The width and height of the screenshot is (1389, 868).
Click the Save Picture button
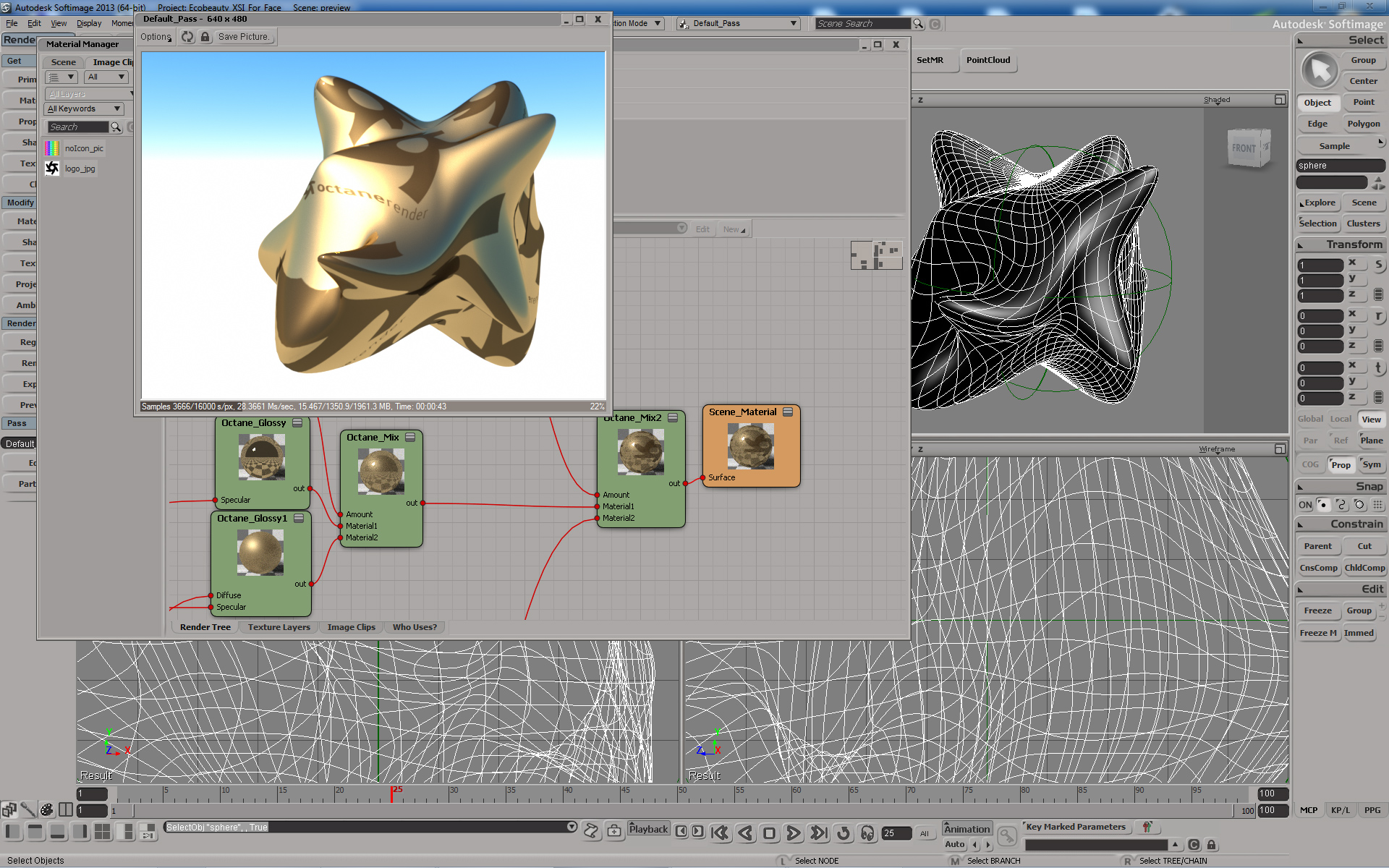tap(244, 37)
